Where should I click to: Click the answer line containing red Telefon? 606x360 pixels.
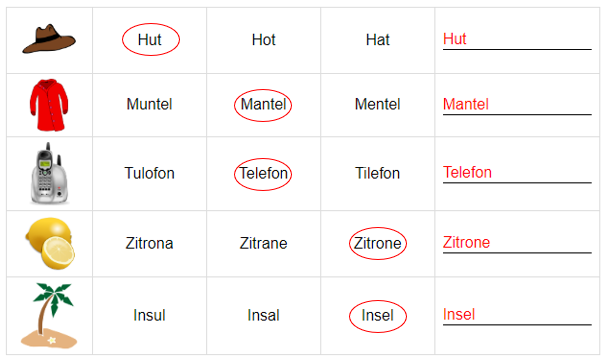(x=517, y=174)
